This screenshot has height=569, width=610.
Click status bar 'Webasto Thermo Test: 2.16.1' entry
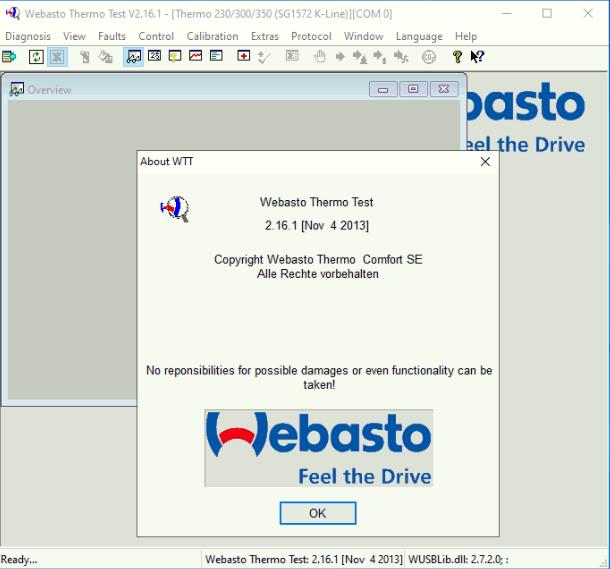304,559
